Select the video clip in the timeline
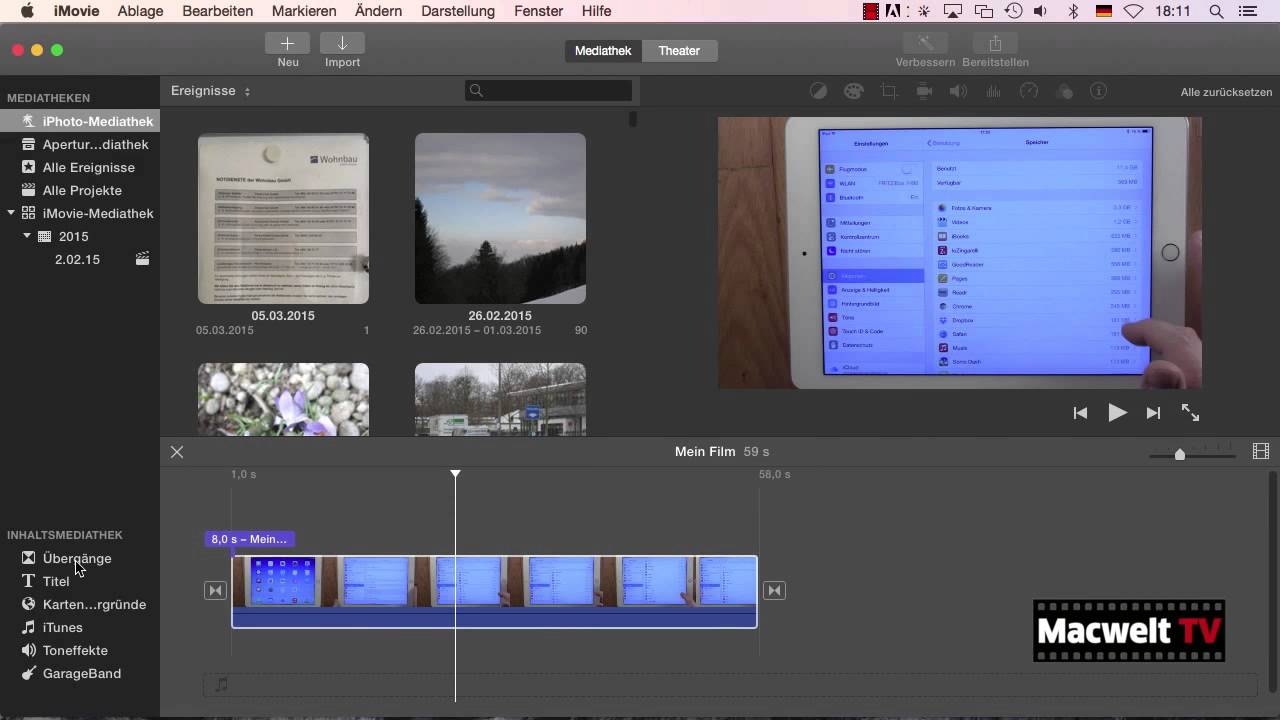The height and width of the screenshot is (720, 1280). point(494,591)
